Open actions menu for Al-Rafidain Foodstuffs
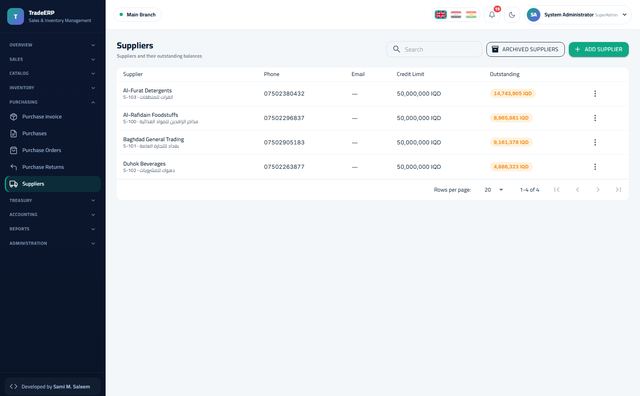The height and width of the screenshot is (396, 640). pos(595,118)
